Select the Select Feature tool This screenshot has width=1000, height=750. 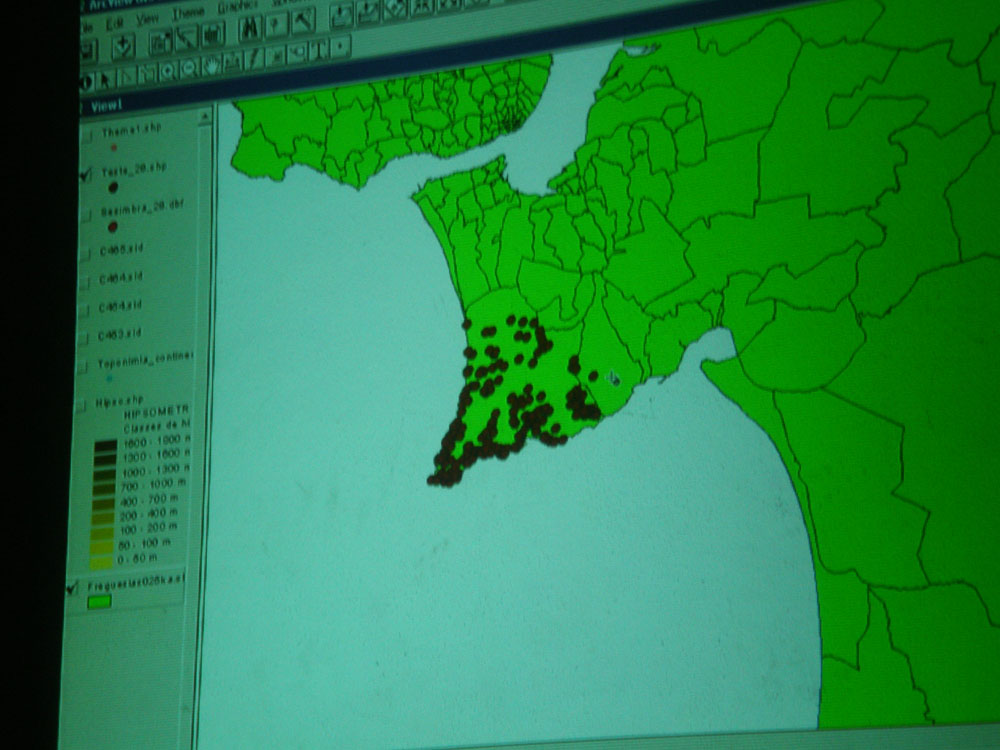point(148,74)
